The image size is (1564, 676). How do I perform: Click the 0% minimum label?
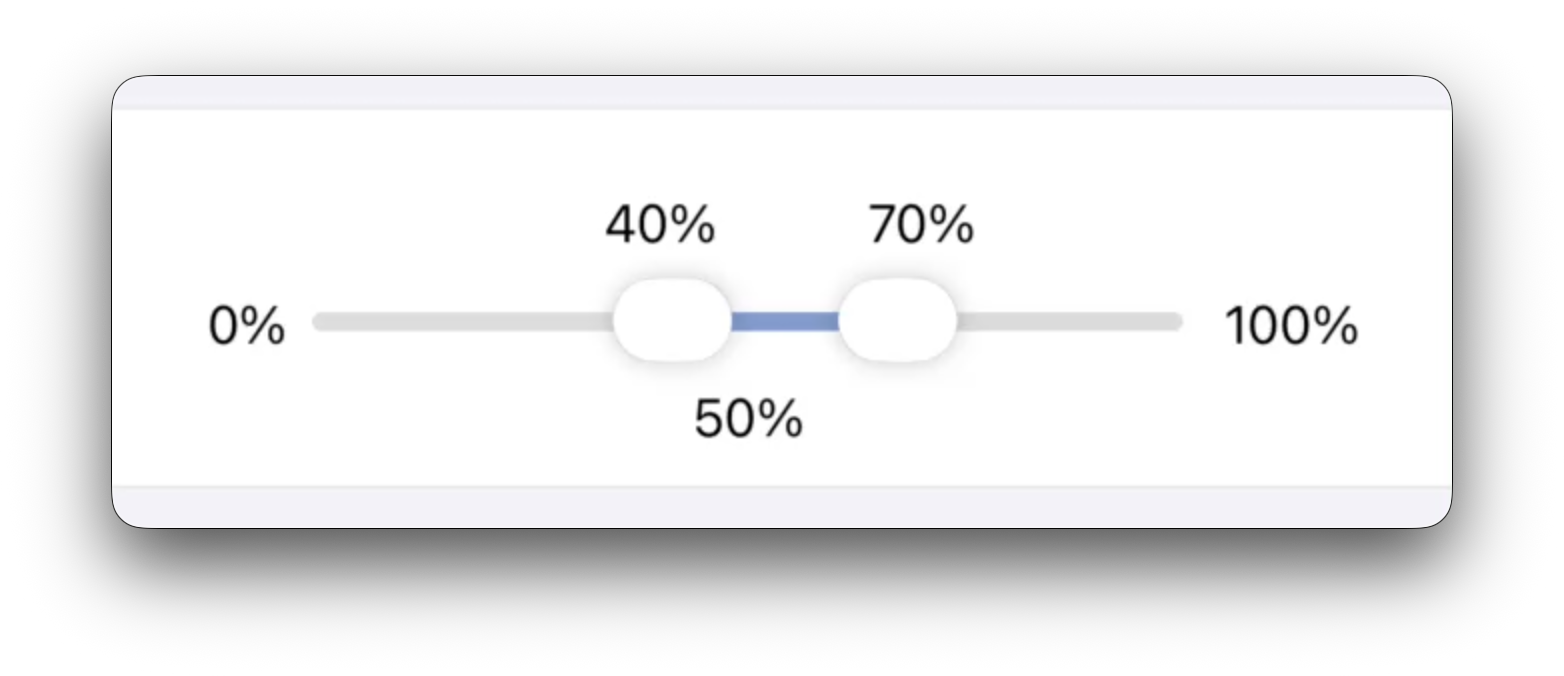[x=247, y=327]
